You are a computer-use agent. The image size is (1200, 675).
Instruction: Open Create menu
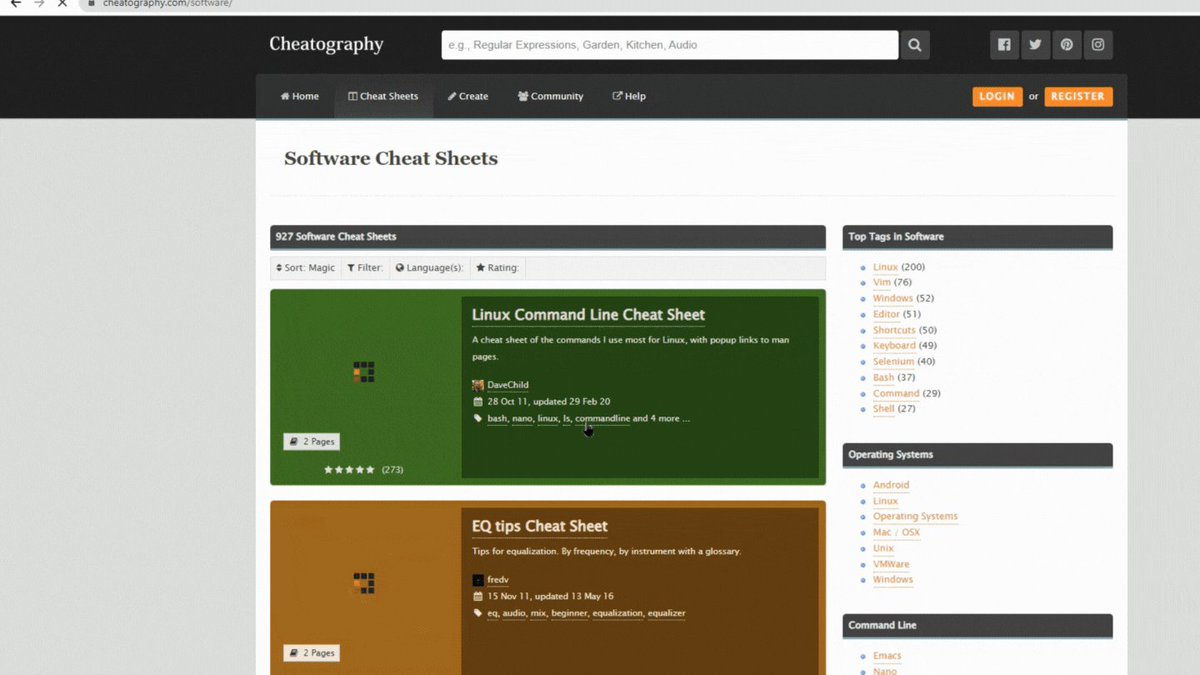tap(468, 96)
